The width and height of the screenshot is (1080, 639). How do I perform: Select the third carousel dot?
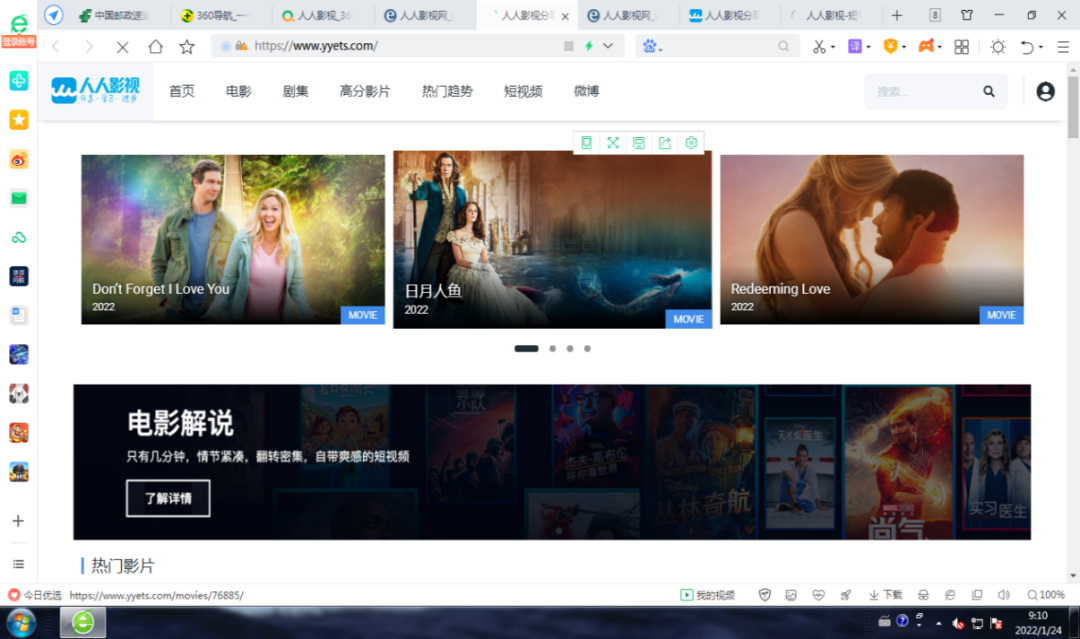pyautogui.click(x=570, y=348)
